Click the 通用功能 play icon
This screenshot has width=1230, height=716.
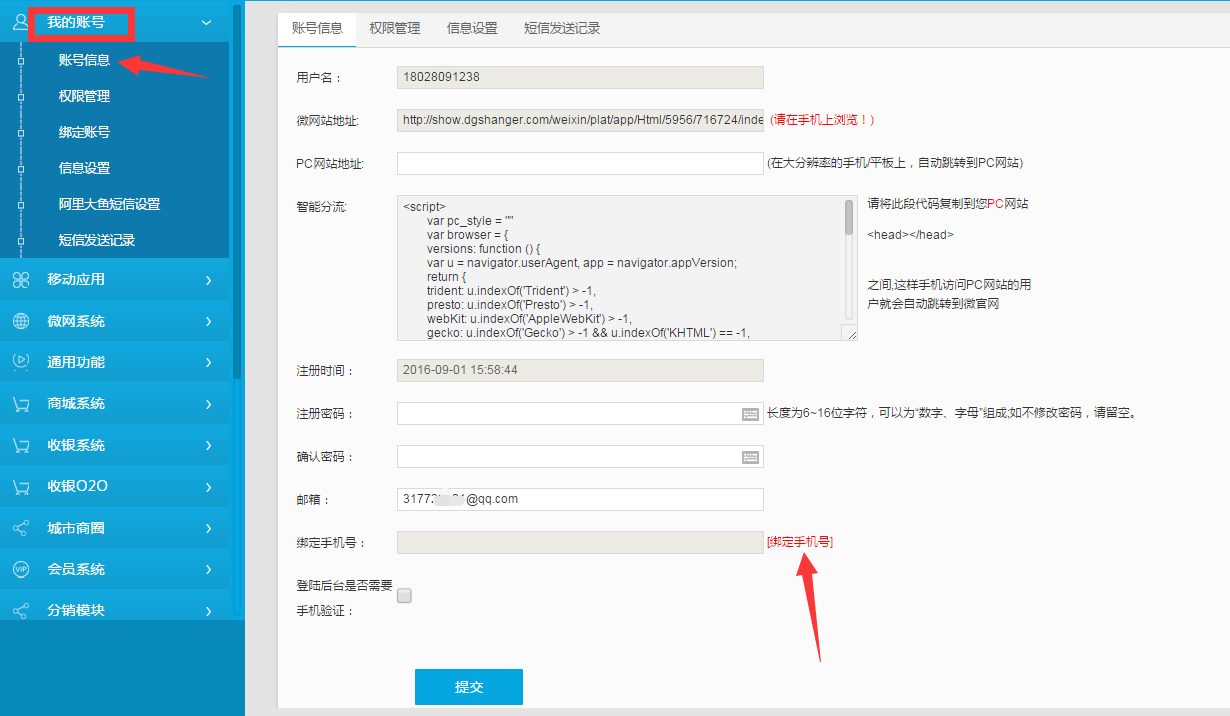point(21,362)
